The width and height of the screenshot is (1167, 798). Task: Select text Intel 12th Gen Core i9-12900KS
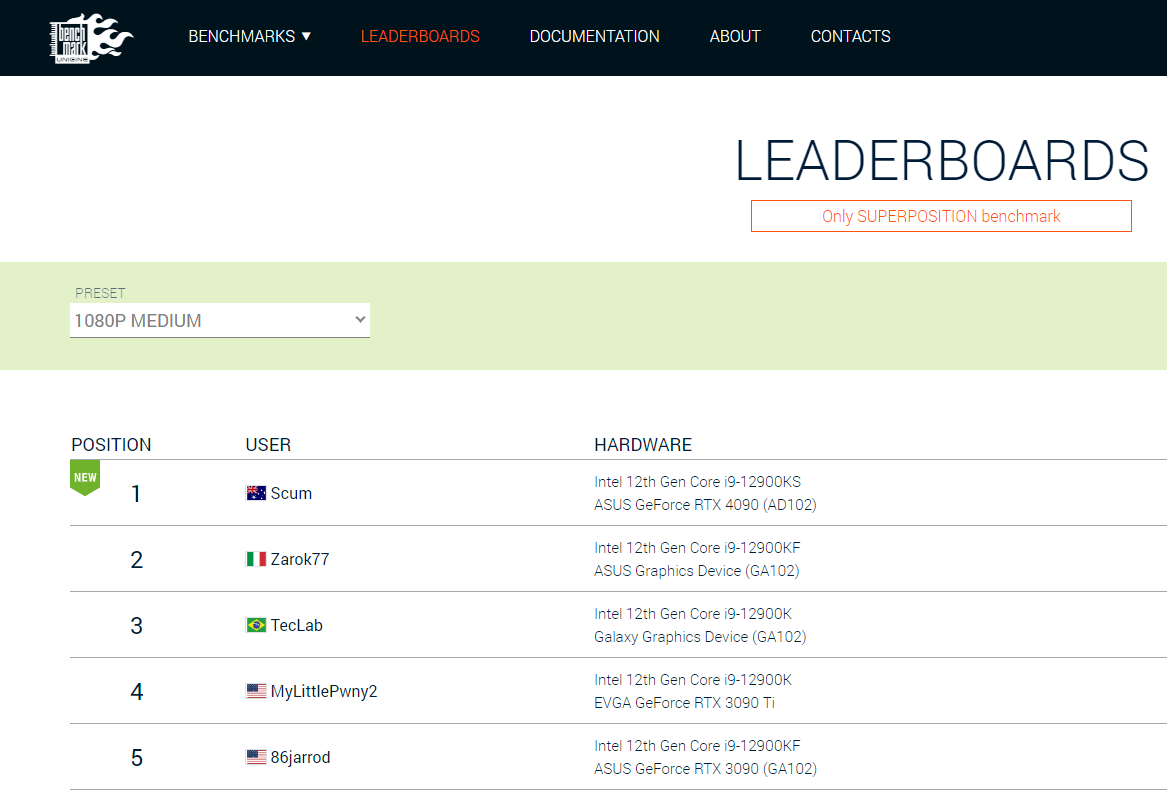[697, 482]
